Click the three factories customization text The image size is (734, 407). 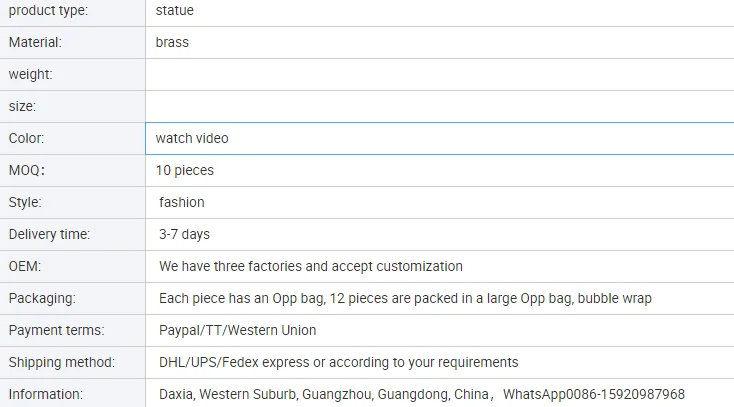tap(311, 267)
